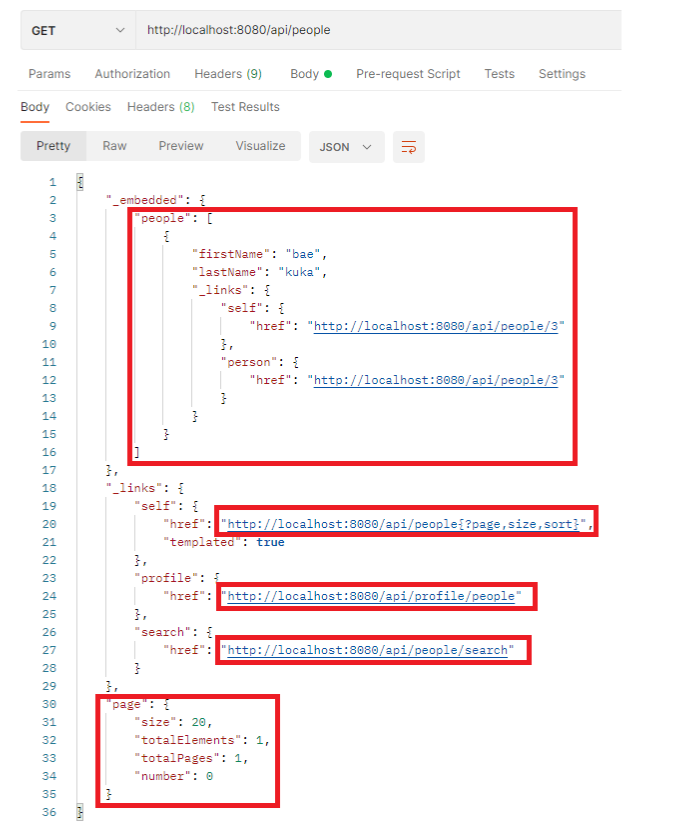Open the JSON format dropdown
The width and height of the screenshot is (690, 835).
tap(347, 147)
